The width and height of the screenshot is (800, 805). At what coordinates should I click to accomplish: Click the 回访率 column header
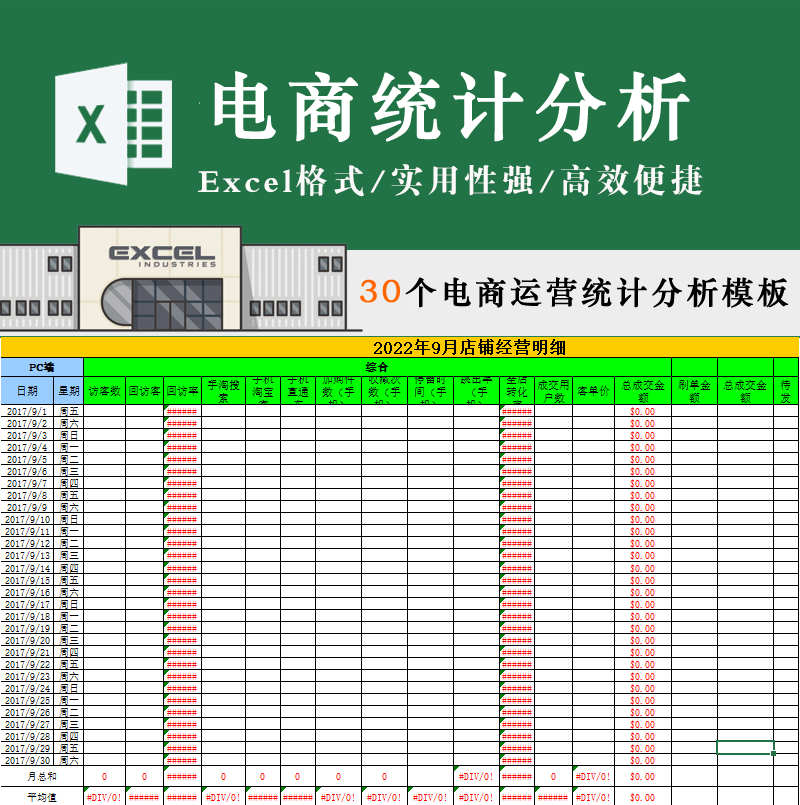point(182,391)
